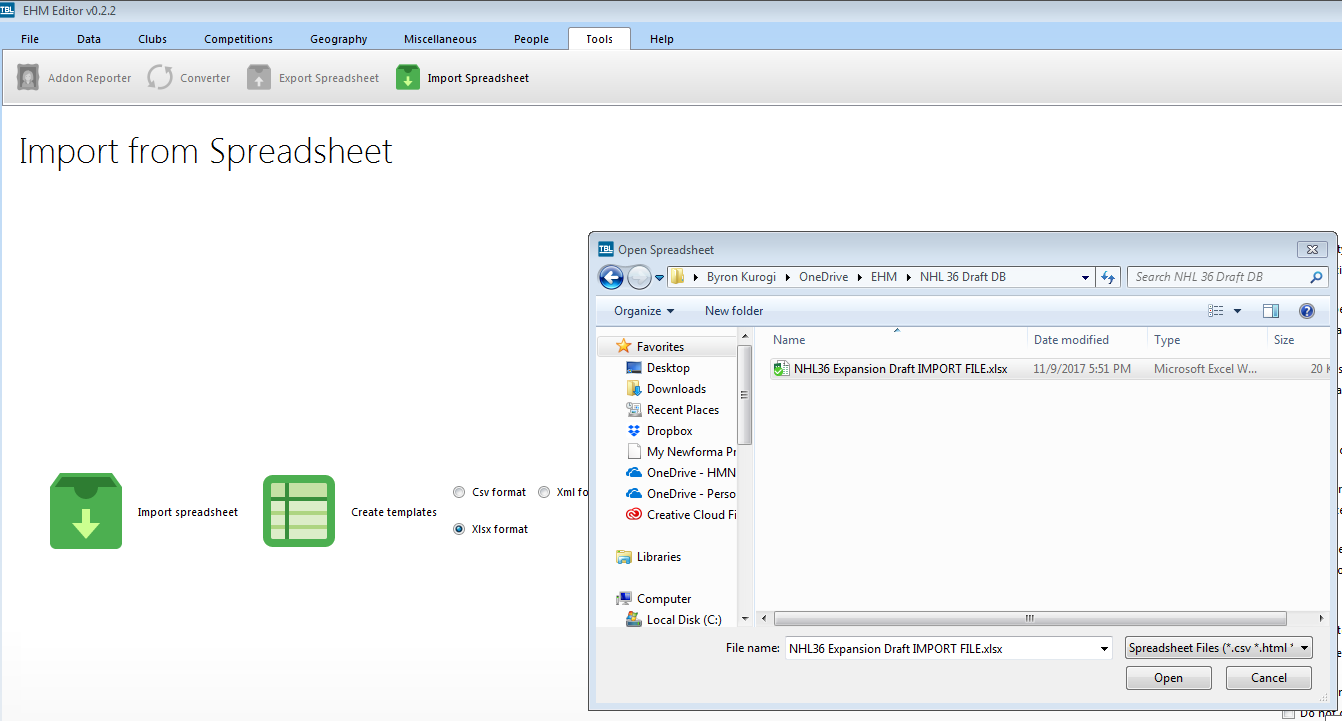Viewport: 1342px width, 721px height.
Task: Select Favorites in the navigation pane
Action: pyautogui.click(x=660, y=347)
